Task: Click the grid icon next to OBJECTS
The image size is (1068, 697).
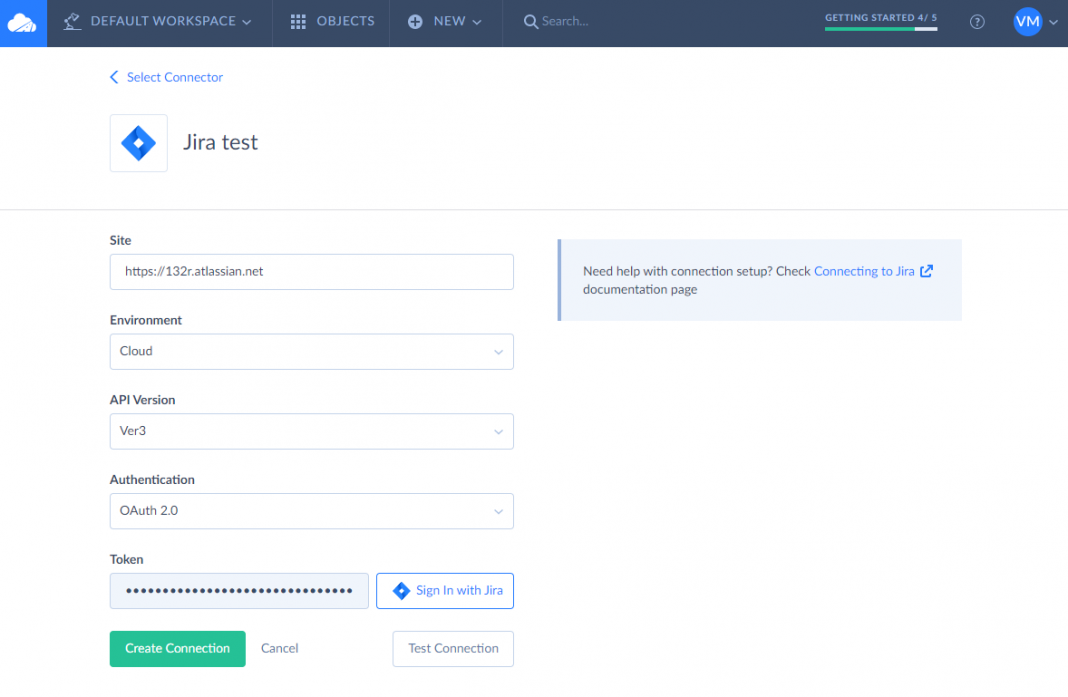Action: click(x=297, y=21)
